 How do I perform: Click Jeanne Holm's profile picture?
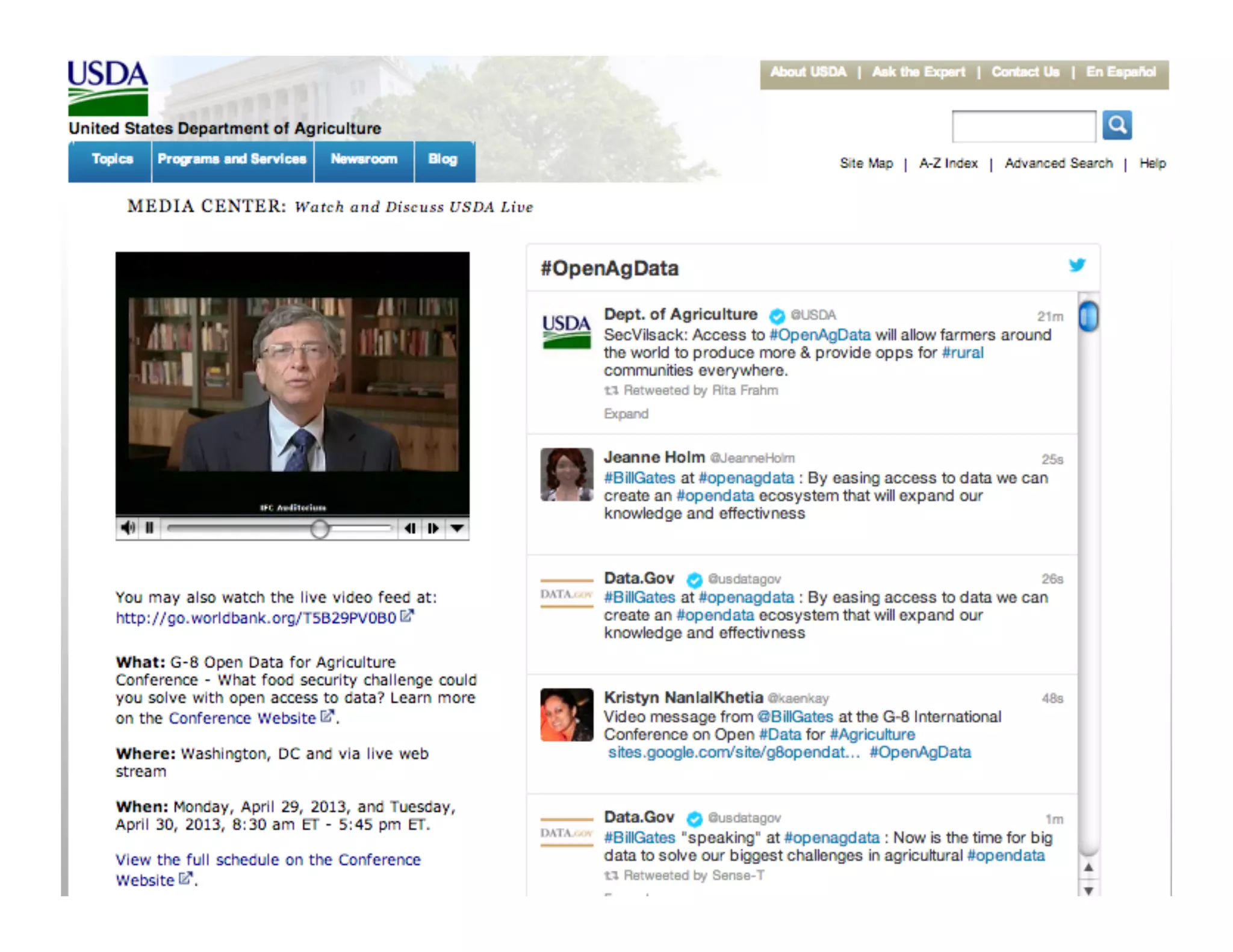[x=566, y=474]
